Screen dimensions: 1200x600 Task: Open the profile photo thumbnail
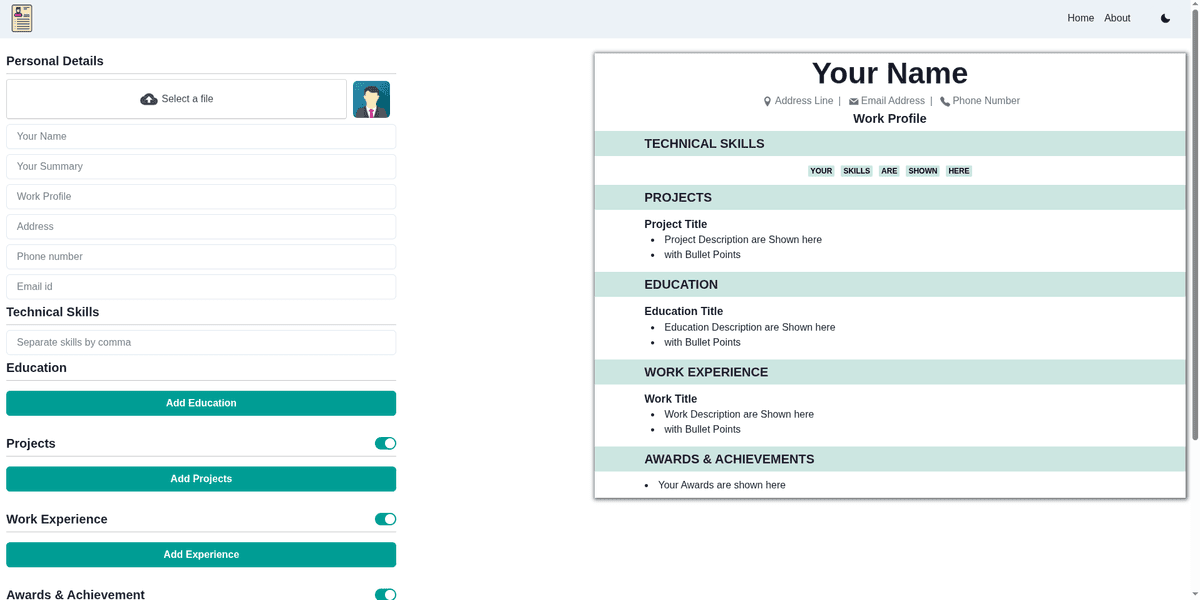371,98
